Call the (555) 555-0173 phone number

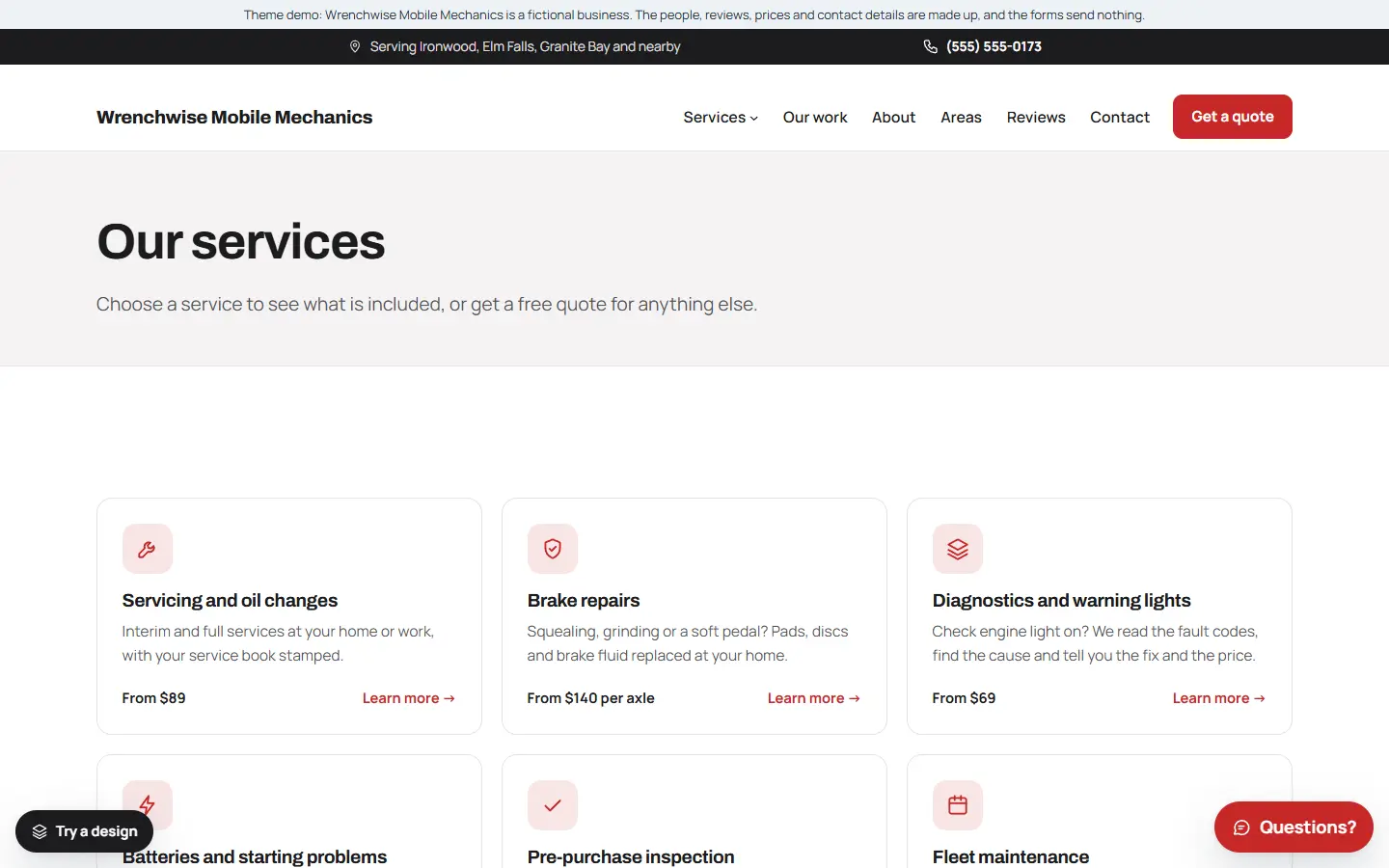pyautogui.click(x=994, y=46)
